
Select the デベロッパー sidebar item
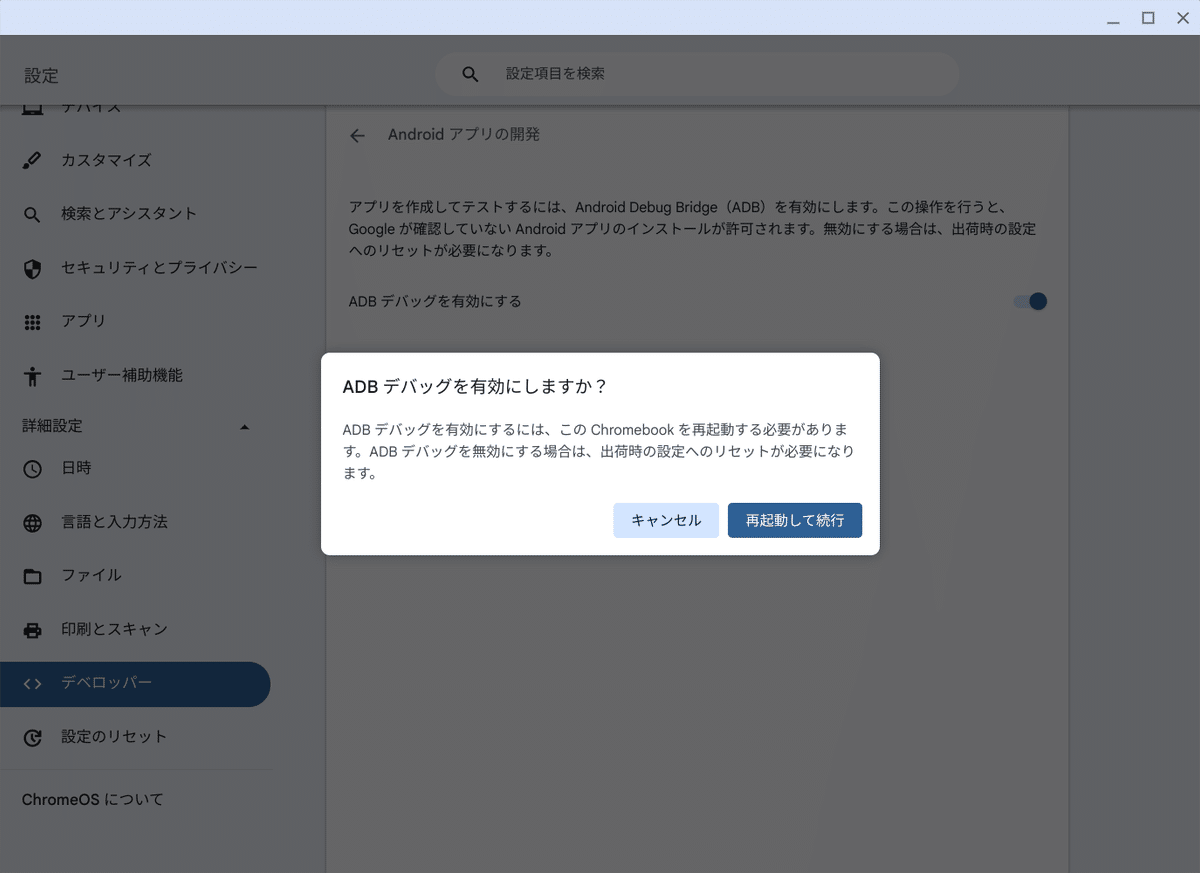(135, 684)
